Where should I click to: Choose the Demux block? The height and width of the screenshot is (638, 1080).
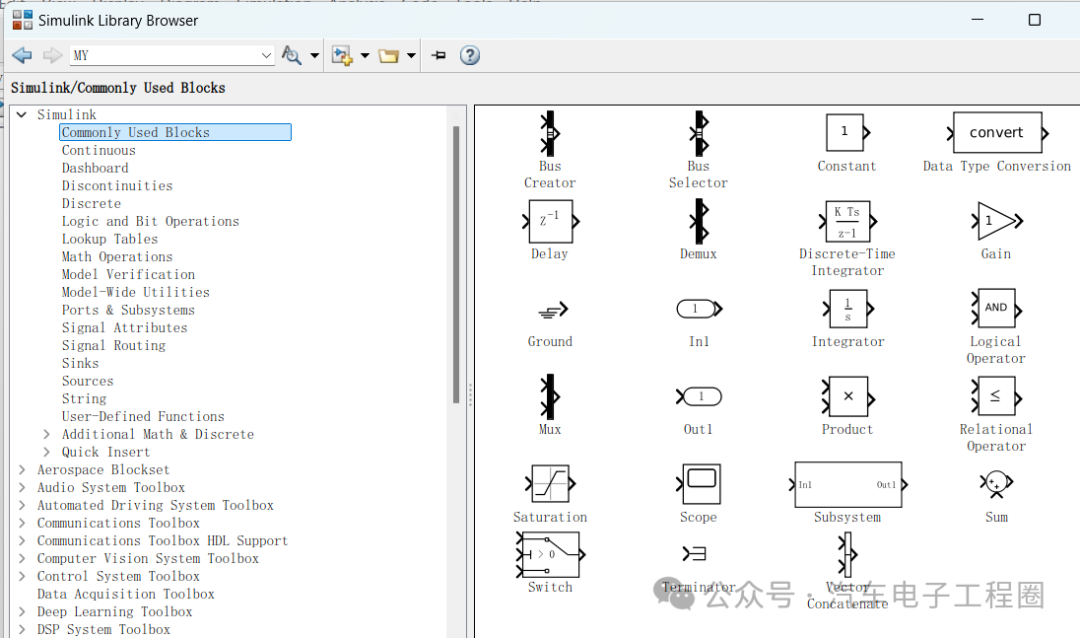coord(699,221)
